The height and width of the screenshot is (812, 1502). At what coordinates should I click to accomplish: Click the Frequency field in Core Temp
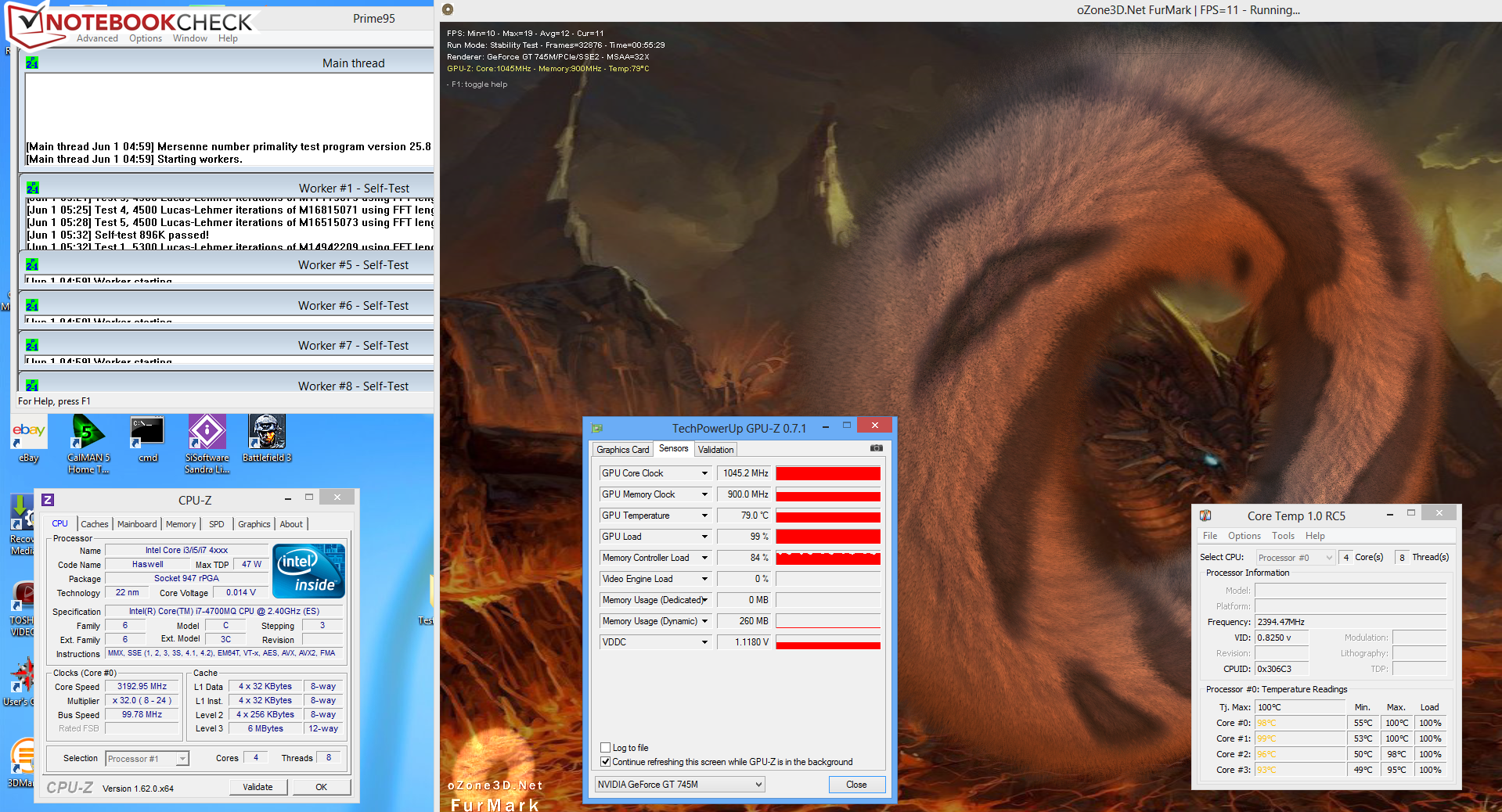click(1351, 622)
